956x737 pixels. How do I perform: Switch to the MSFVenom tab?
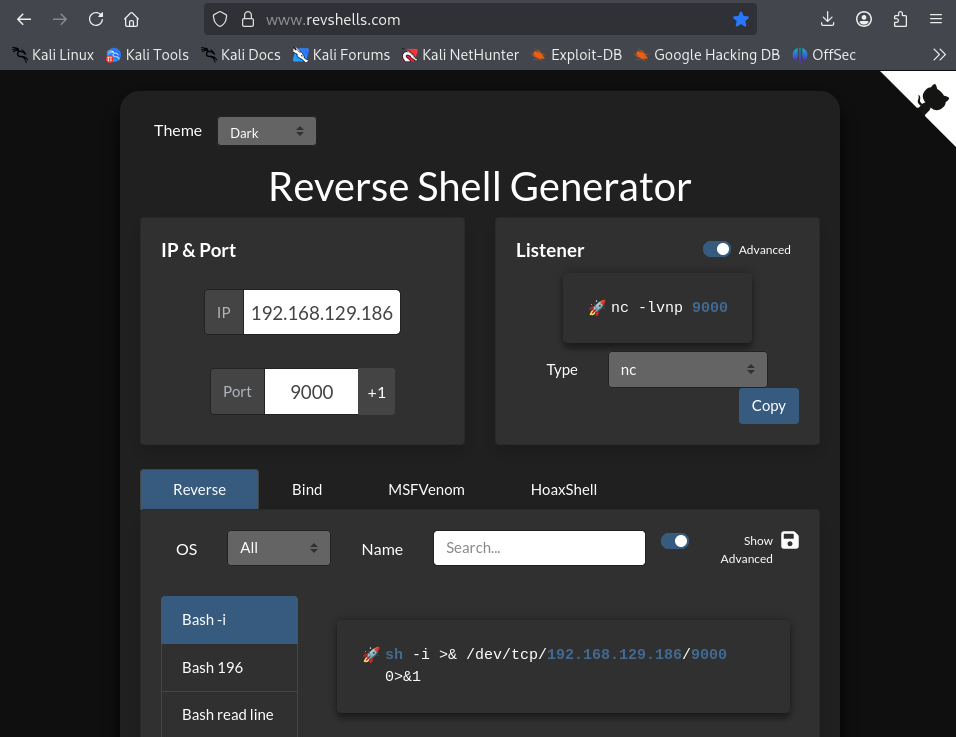(x=426, y=490)
